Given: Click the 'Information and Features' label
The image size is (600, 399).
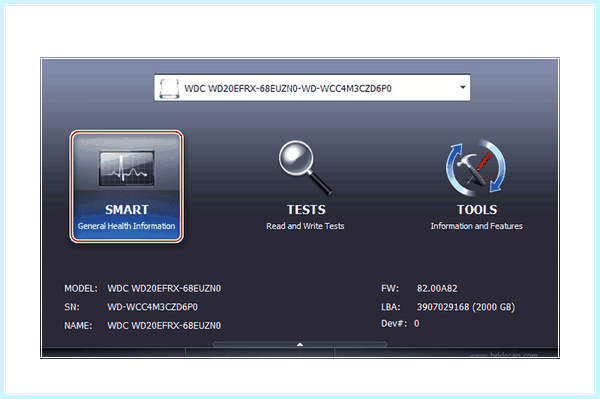Looking at the screenshot, I should click(x=476, y=226).
